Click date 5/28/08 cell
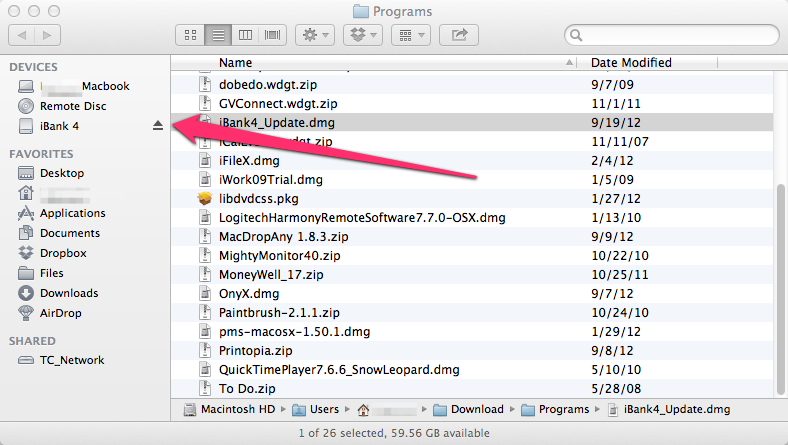Screen dimensions: 788x445 coord(616,389)
